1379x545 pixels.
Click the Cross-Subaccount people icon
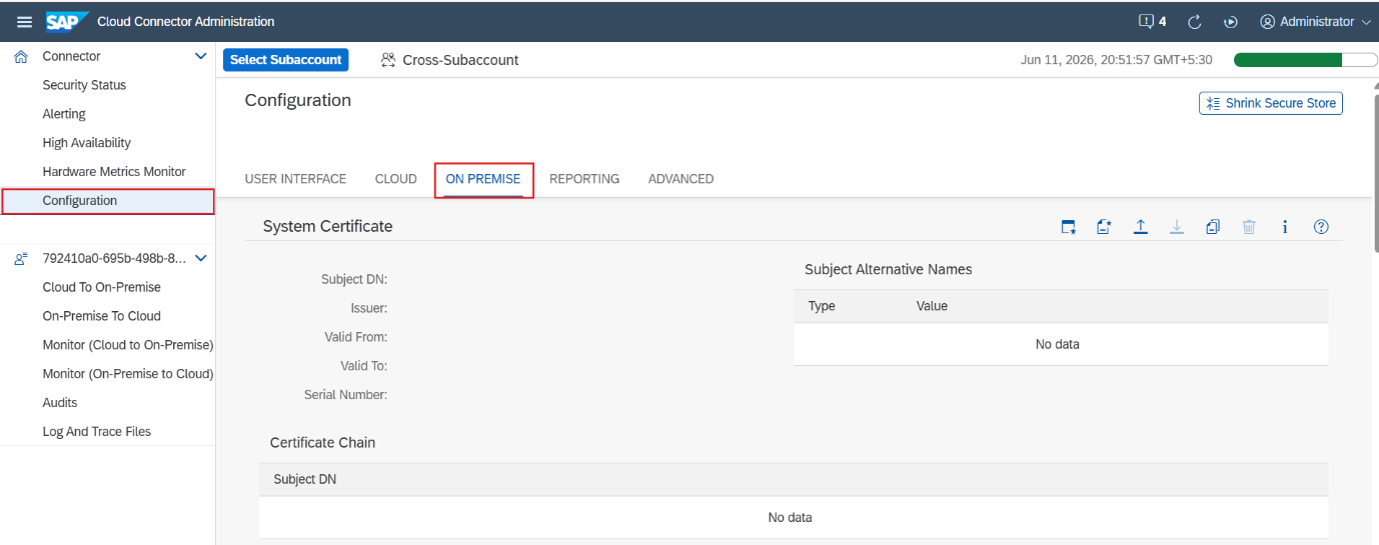pyautogui.click(x=388, y=60)
